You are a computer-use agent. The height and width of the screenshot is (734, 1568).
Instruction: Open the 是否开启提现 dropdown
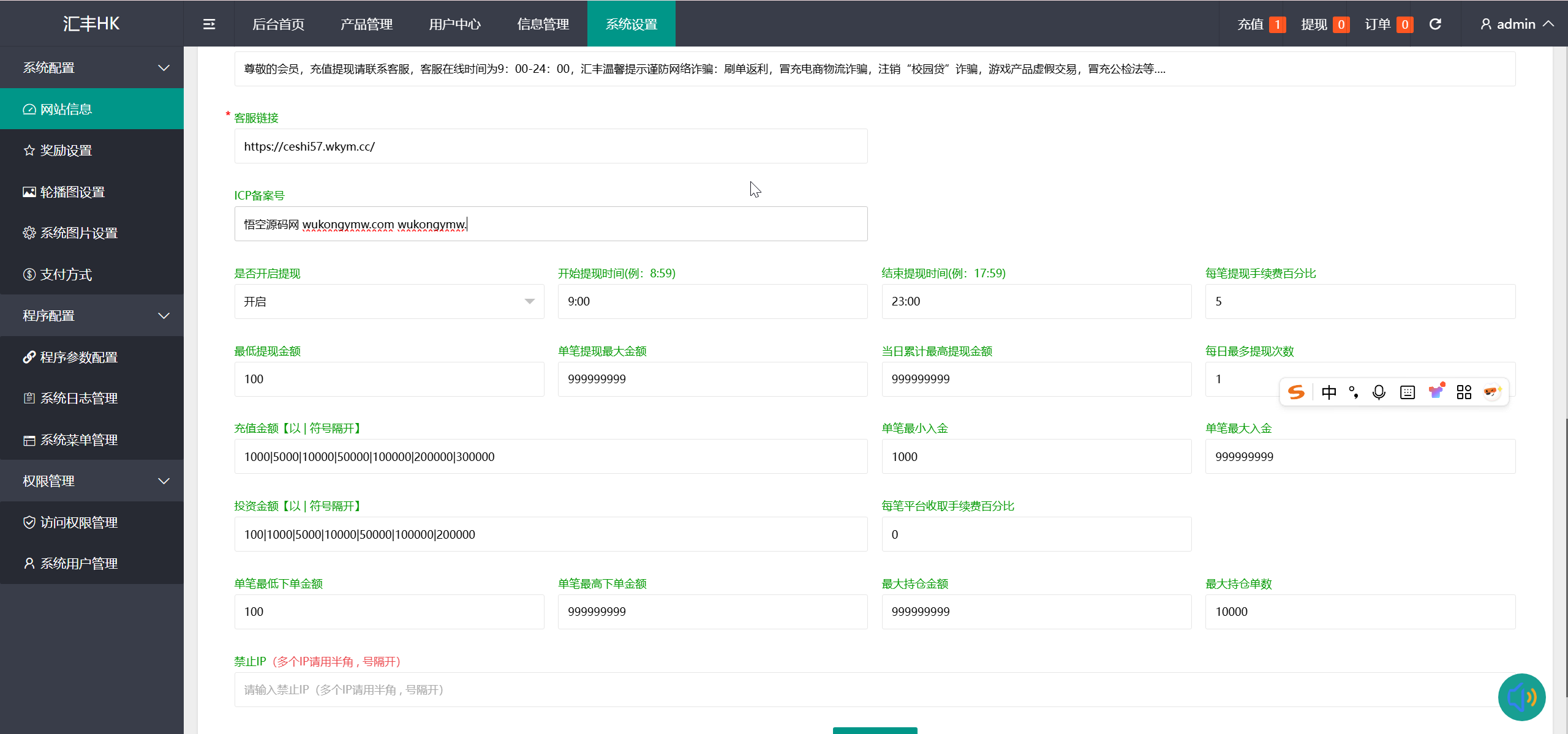pyautogui.click(x=389, y=301)
